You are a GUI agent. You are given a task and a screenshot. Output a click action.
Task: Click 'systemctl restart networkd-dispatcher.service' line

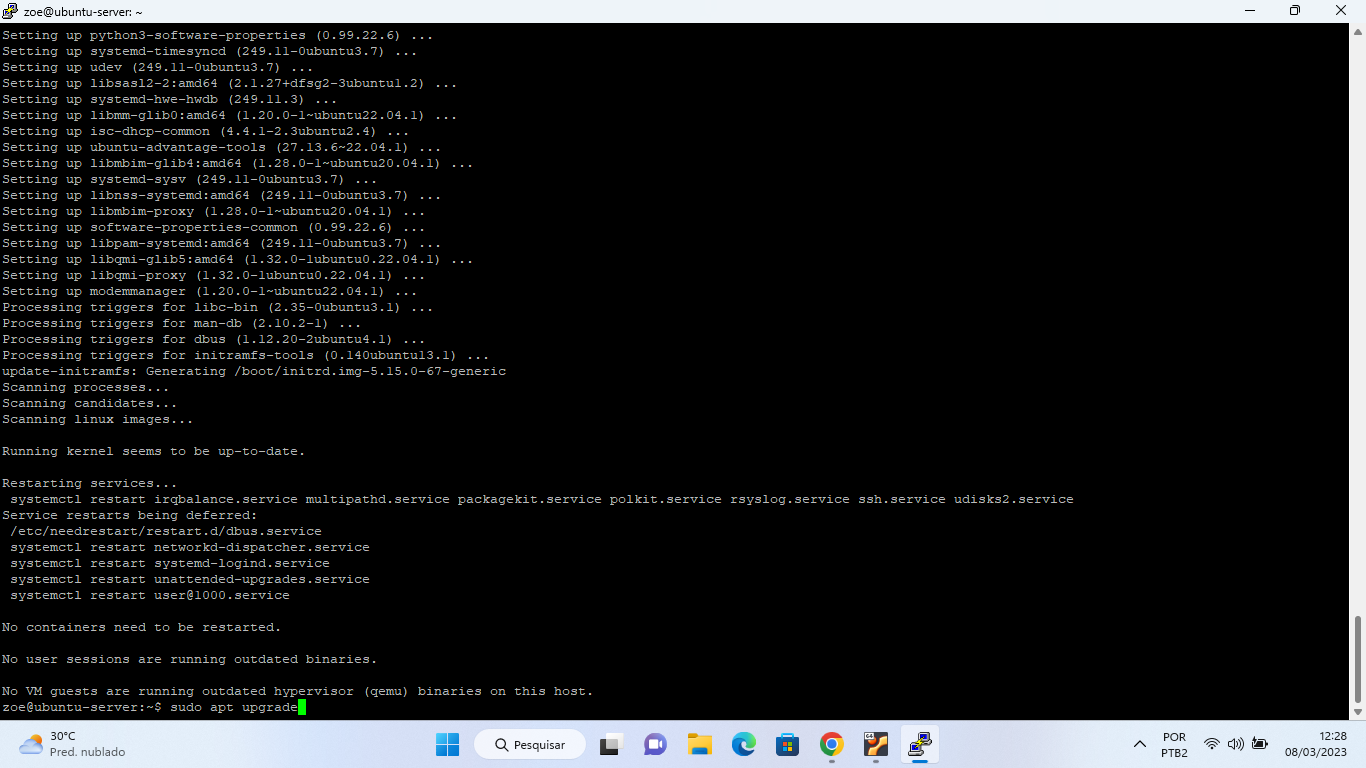click(190, 547)
